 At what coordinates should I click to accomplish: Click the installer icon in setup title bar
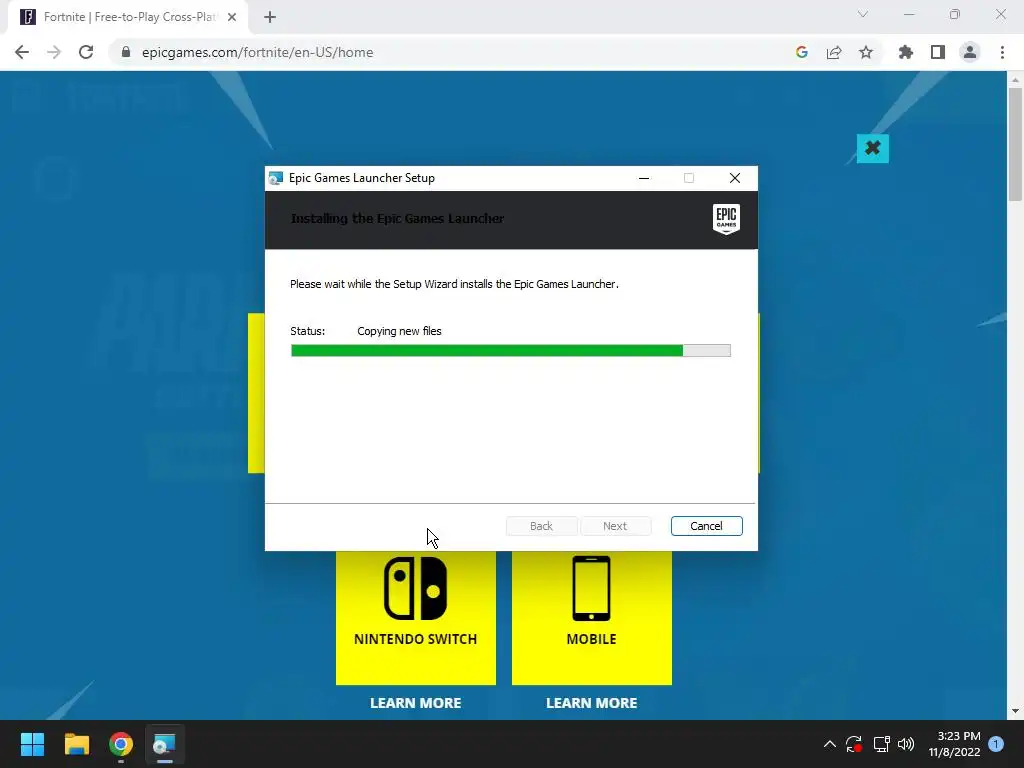click(x=276, y=178)
